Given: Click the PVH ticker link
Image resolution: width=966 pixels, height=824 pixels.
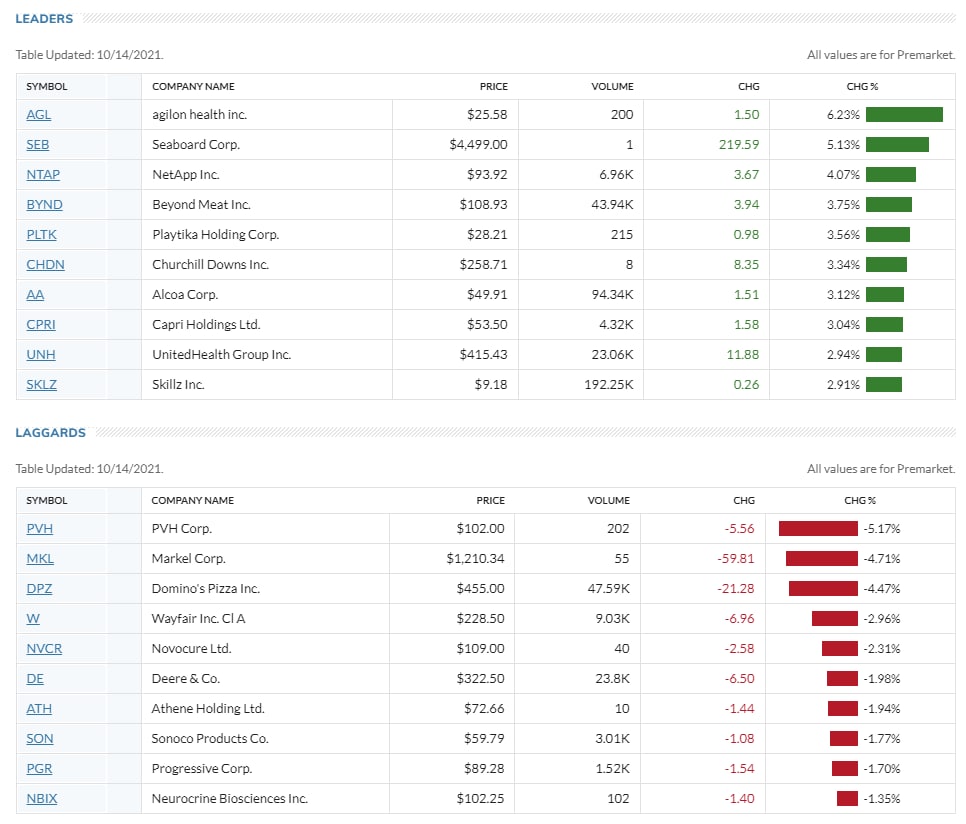Looking at the screenshot, I should [39, 529].
